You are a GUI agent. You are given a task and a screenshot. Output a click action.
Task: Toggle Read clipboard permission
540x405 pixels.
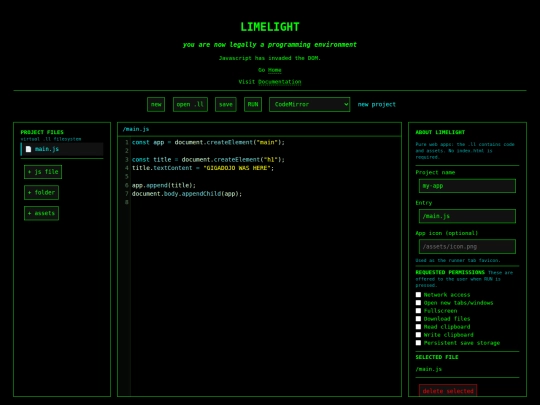(x=418, y=327)
